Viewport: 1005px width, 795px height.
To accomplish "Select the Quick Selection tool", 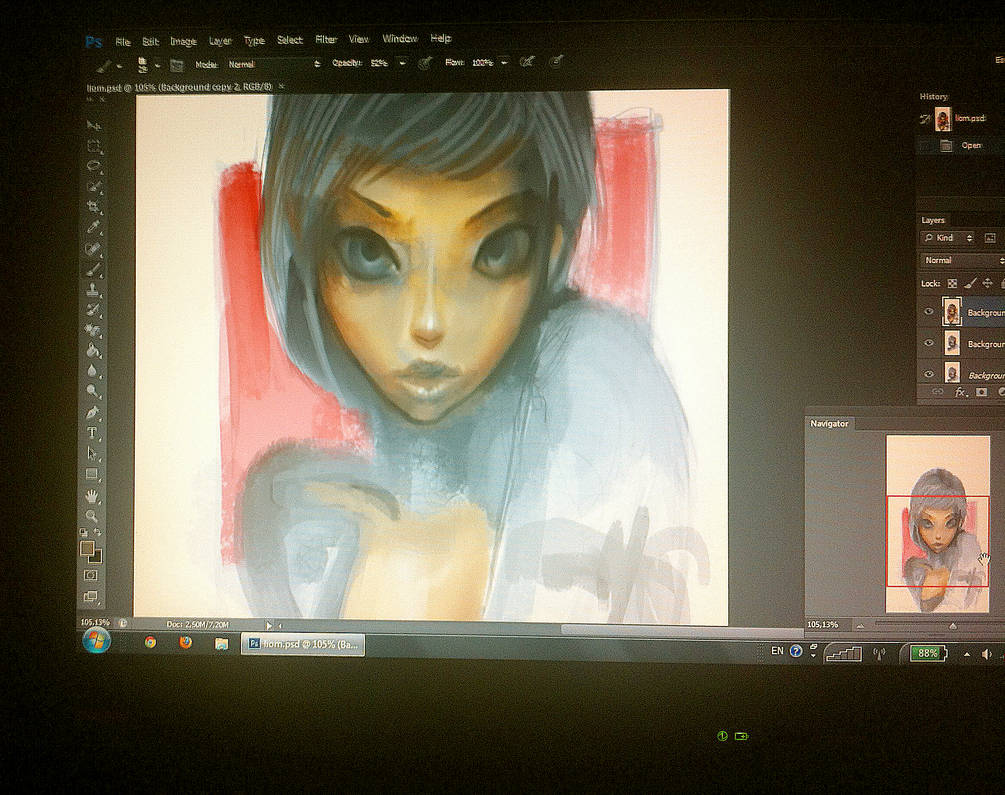I will pos(94,187).
